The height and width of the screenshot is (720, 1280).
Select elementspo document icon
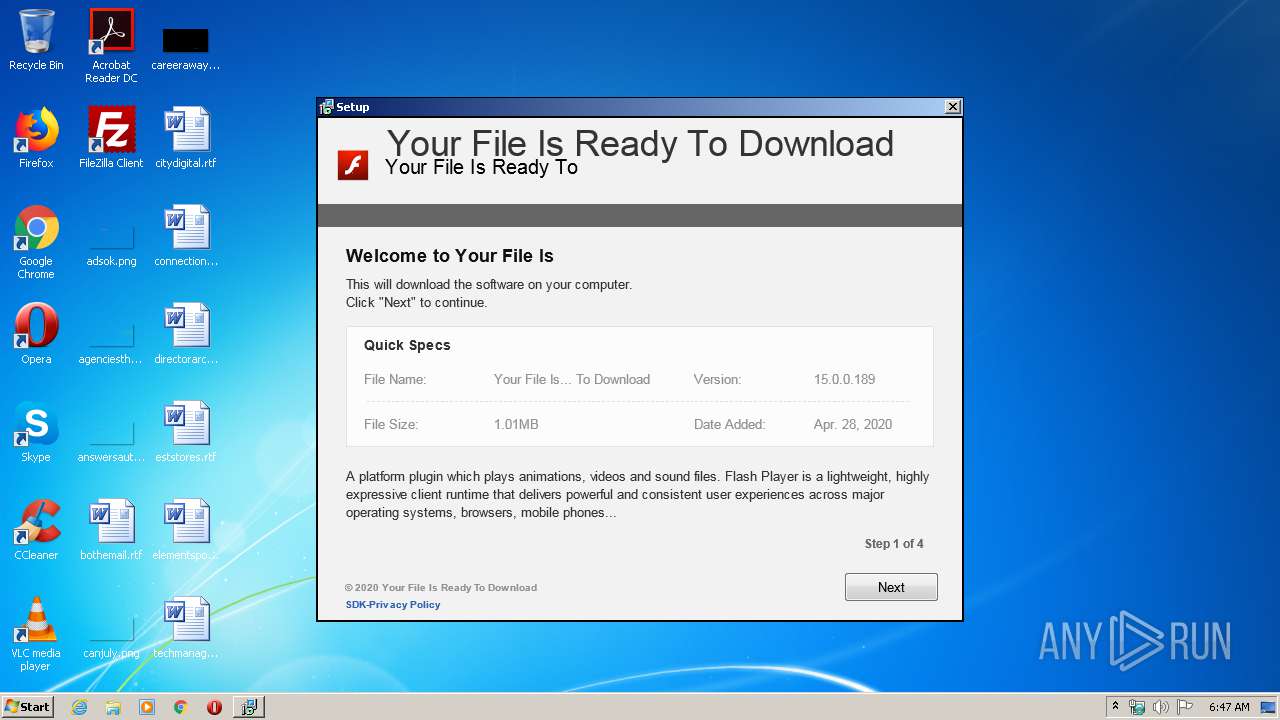click(x=186, y=530)
